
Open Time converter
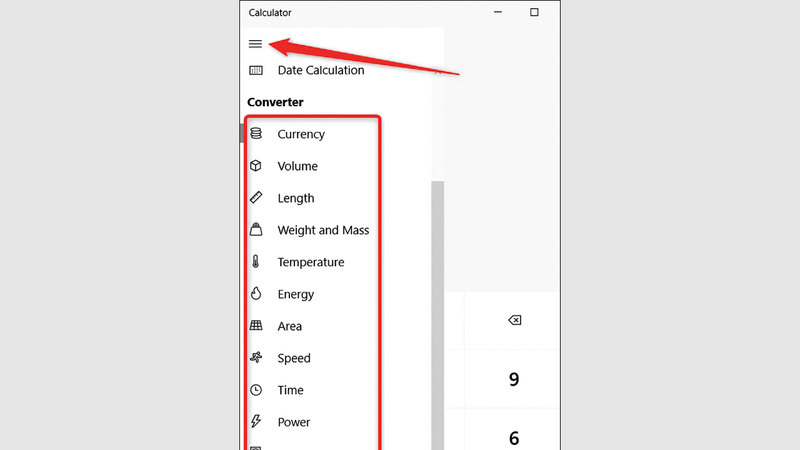(x=290, y=390)
